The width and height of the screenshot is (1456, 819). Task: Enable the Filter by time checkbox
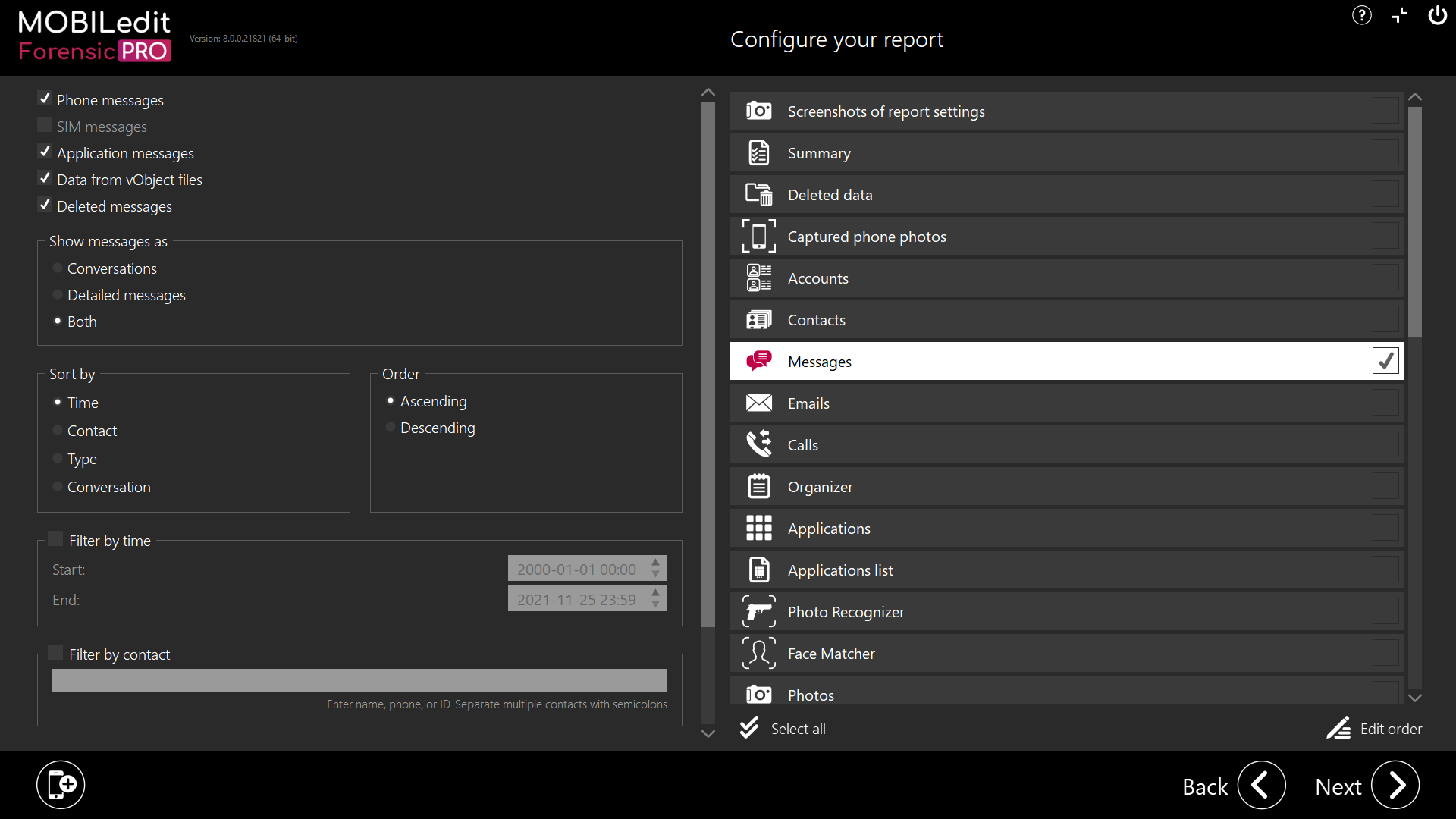pyautogui.click(x=55, y=539)
